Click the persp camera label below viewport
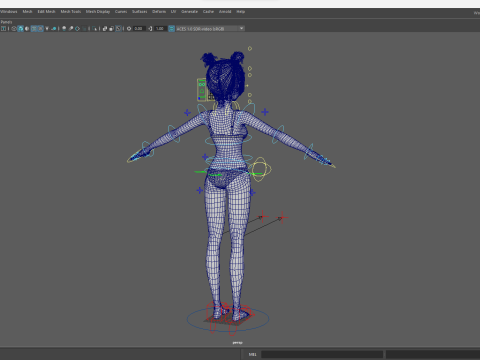 point(237,343)
